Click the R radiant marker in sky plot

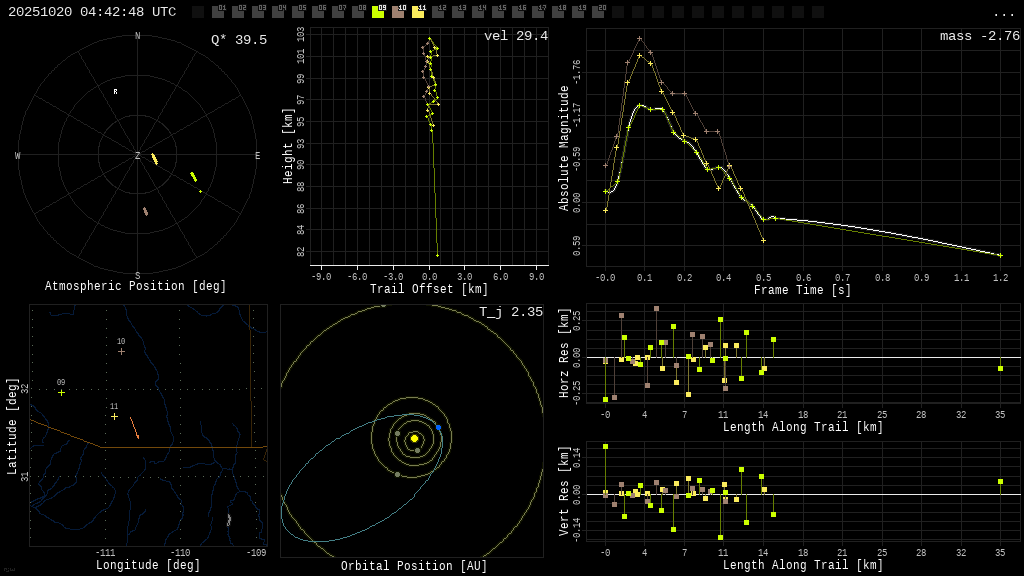[115, 92]
